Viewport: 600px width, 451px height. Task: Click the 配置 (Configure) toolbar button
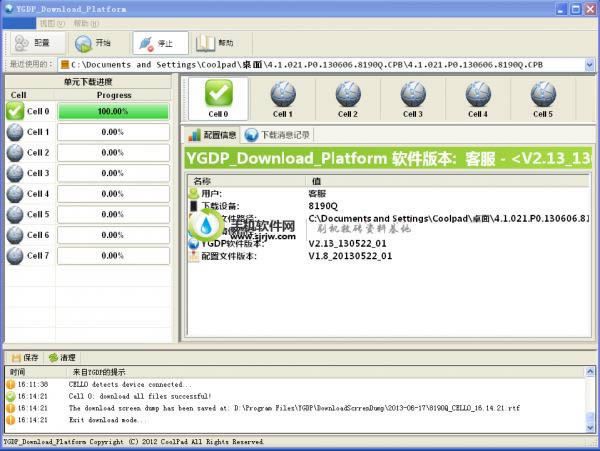point(33,43)
